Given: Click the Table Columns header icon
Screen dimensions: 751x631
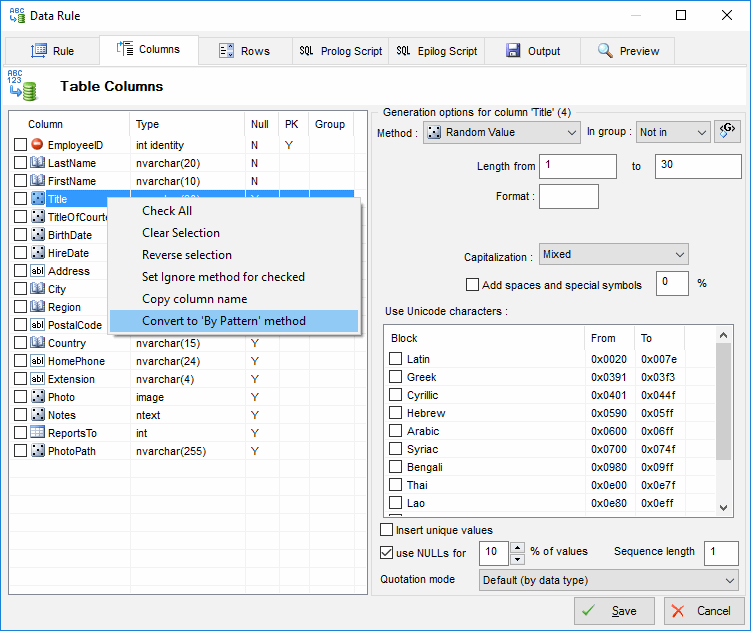Looking at the screenshot, I should click(22, 85).
